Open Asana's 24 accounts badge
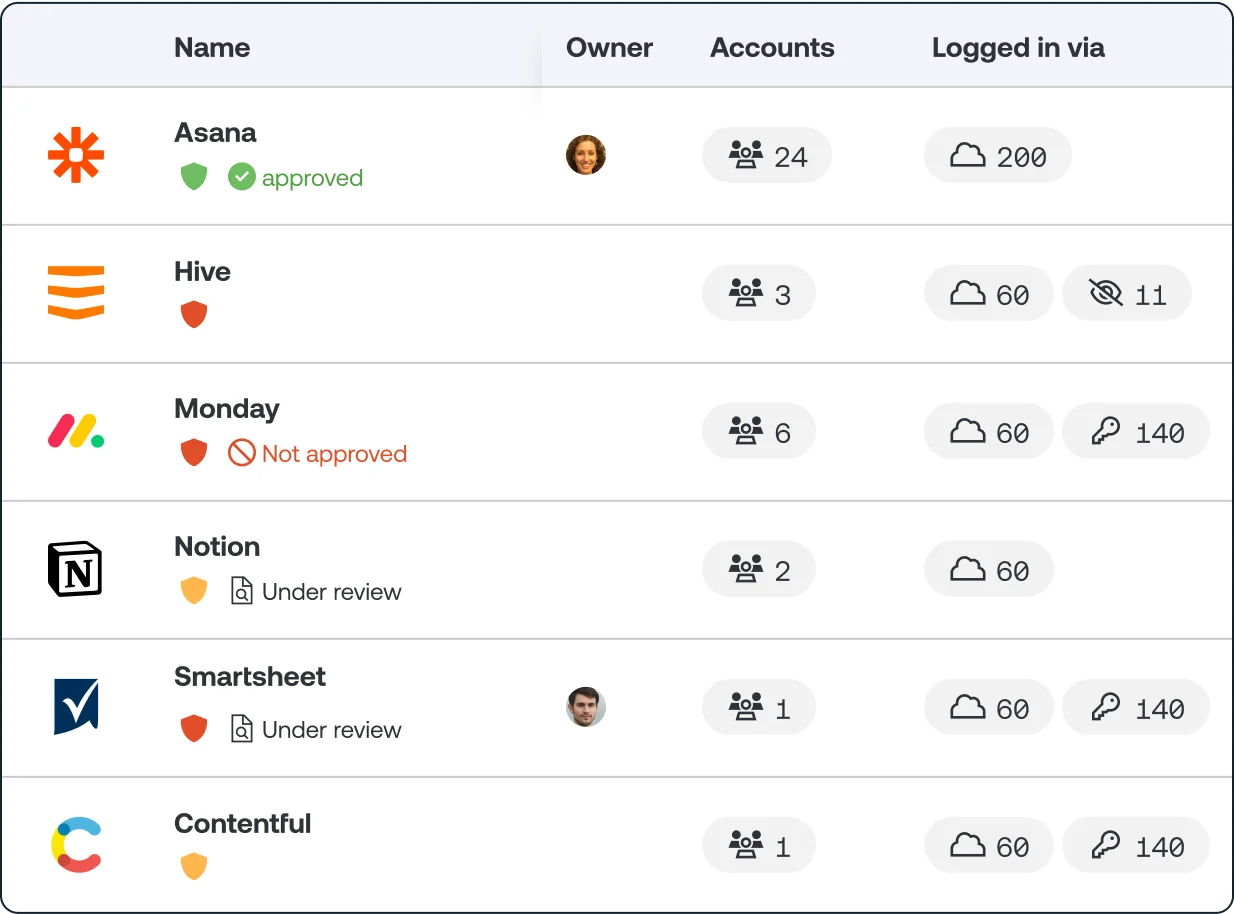Screen dimensions: 1234x914 [x=767, y=156]
